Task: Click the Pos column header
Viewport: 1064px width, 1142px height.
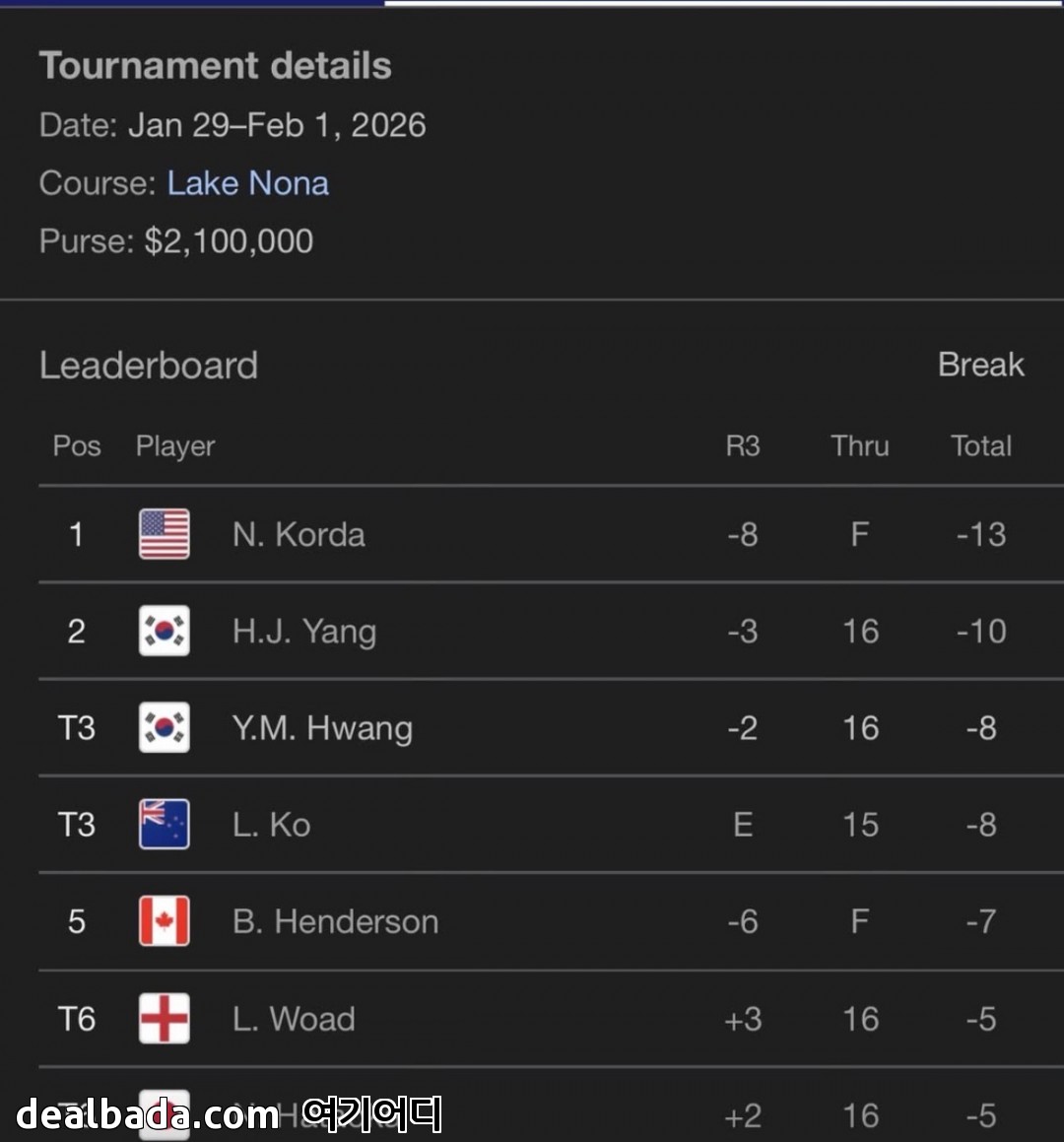Action: [x=77, y=446]
